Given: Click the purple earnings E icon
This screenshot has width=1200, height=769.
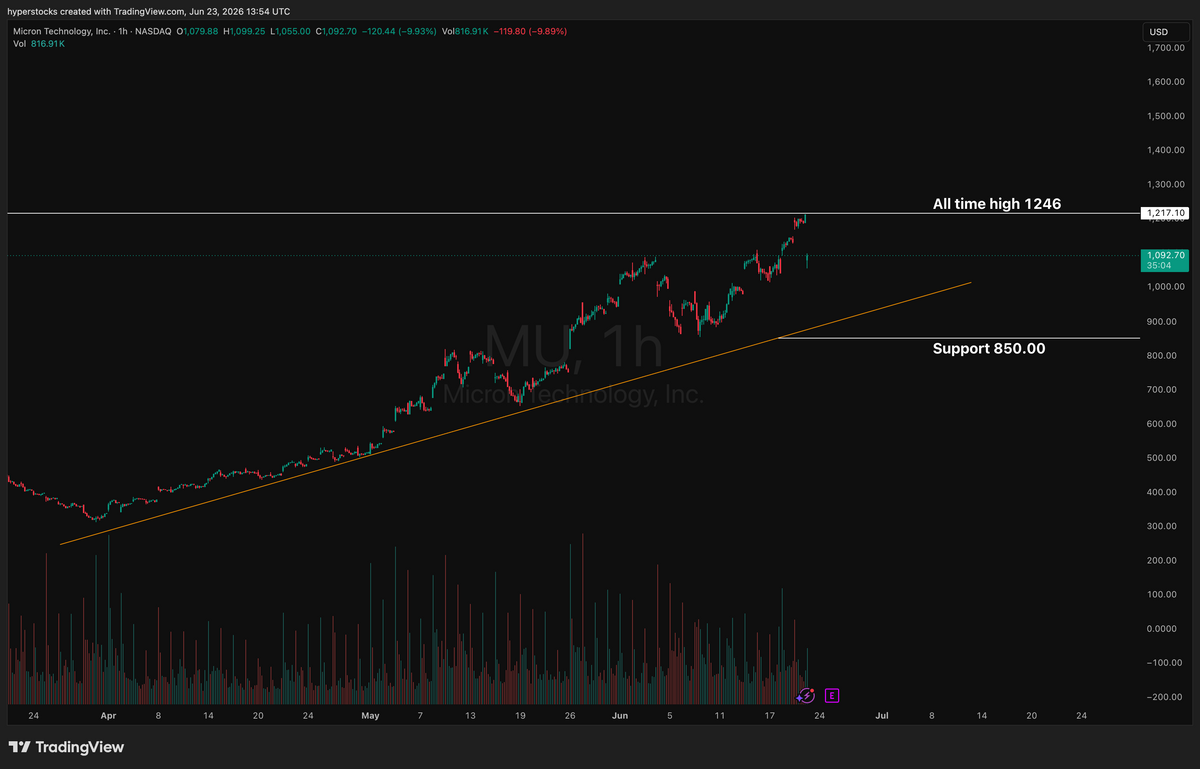Looking at the screenshot, I should point(831,695).
